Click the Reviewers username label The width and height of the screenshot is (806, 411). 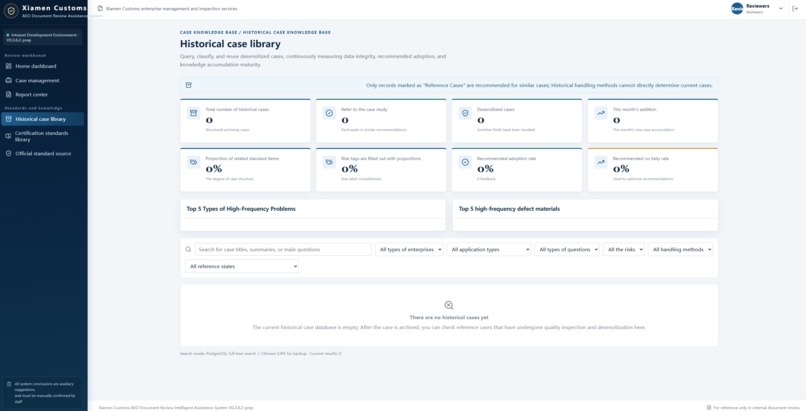coord(758,6)
